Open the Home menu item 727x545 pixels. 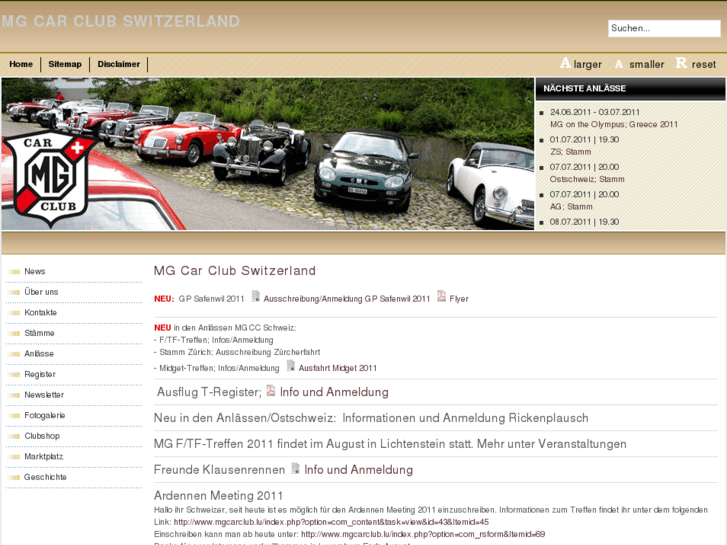coord(21,64)
